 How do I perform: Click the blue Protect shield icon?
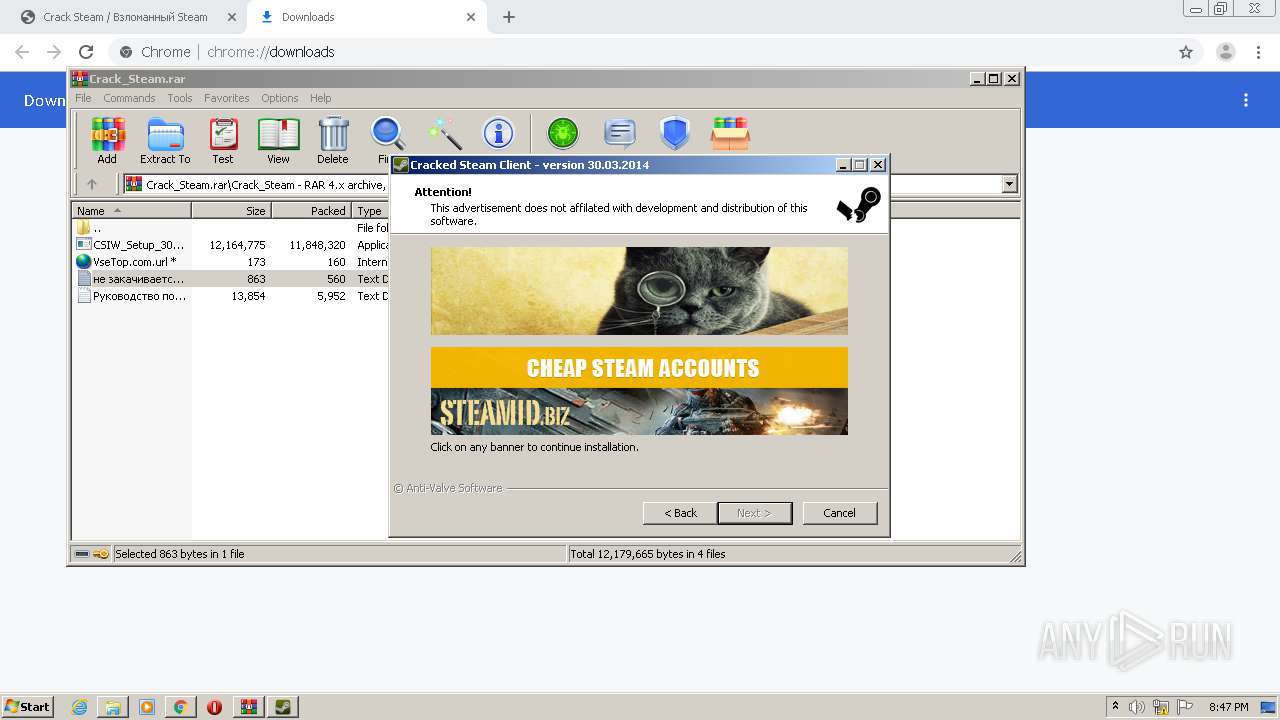[x=675, y=133]
